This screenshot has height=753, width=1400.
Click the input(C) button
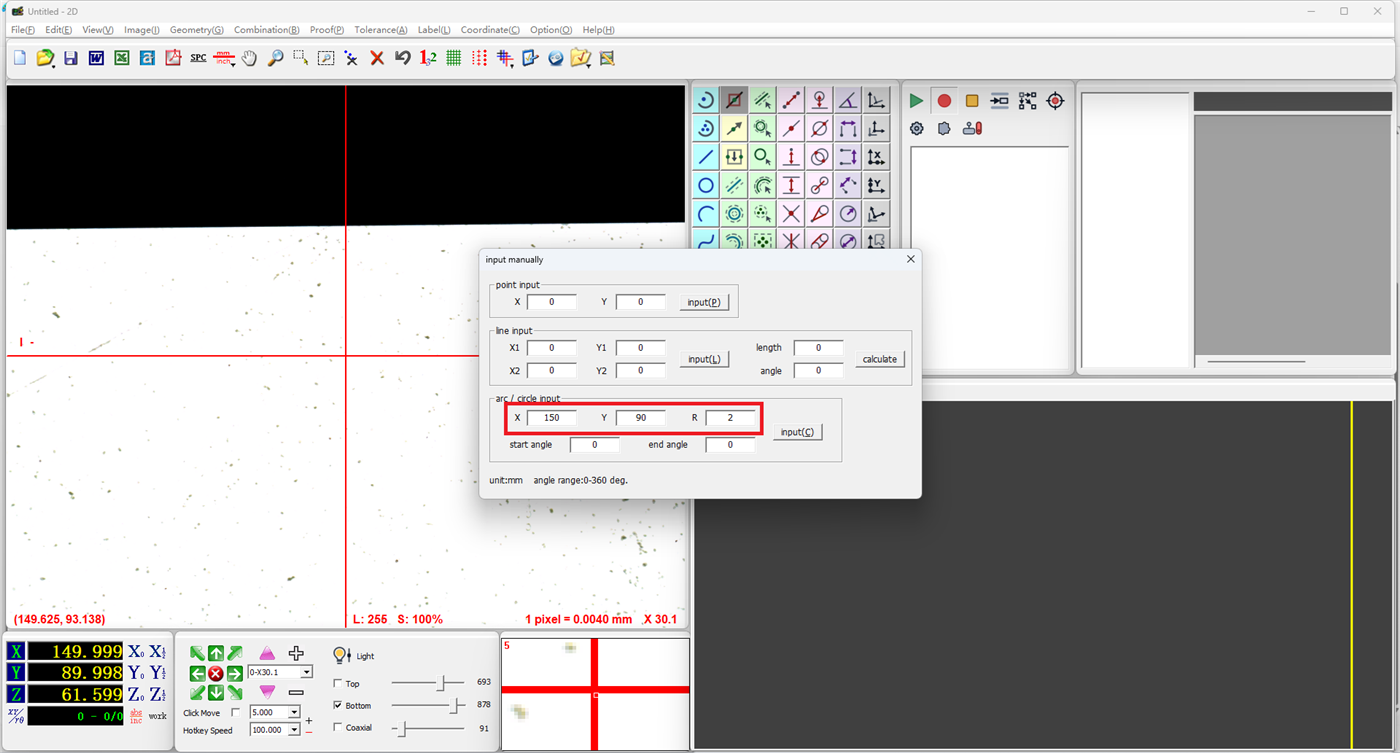797,432
